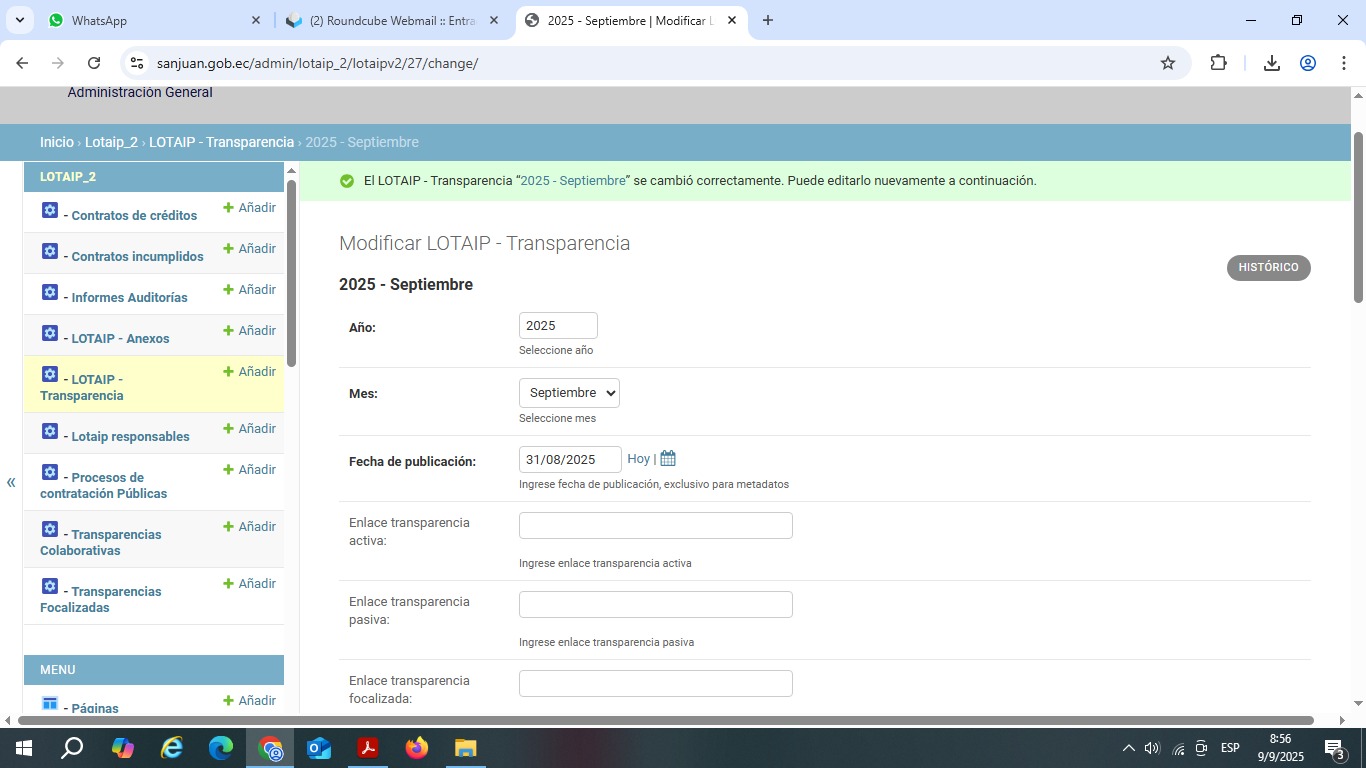Expand the Chrome tab search arrow
The image size is (1366, 768).
pos(20,20)
